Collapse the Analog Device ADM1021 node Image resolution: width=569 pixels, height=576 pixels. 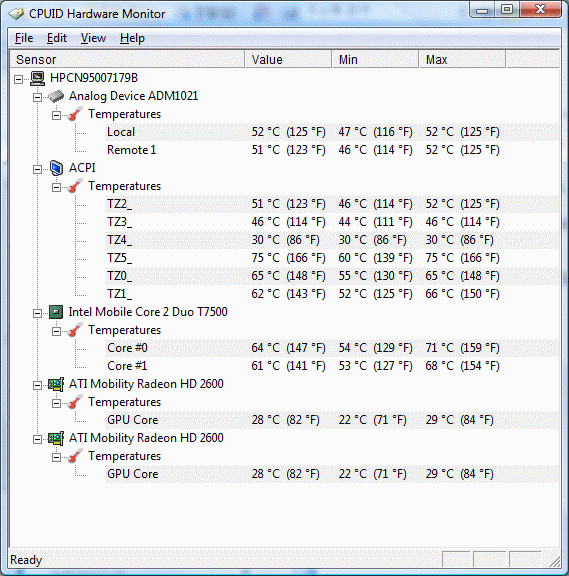[37, 97]
